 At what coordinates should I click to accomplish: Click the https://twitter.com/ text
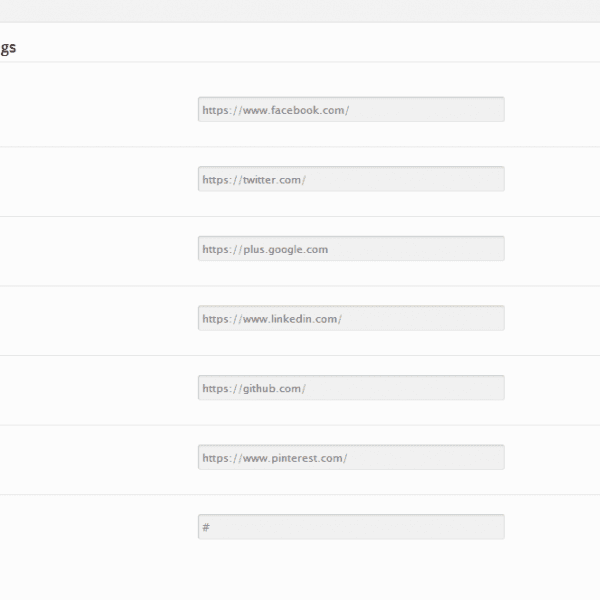coord(254,180)
